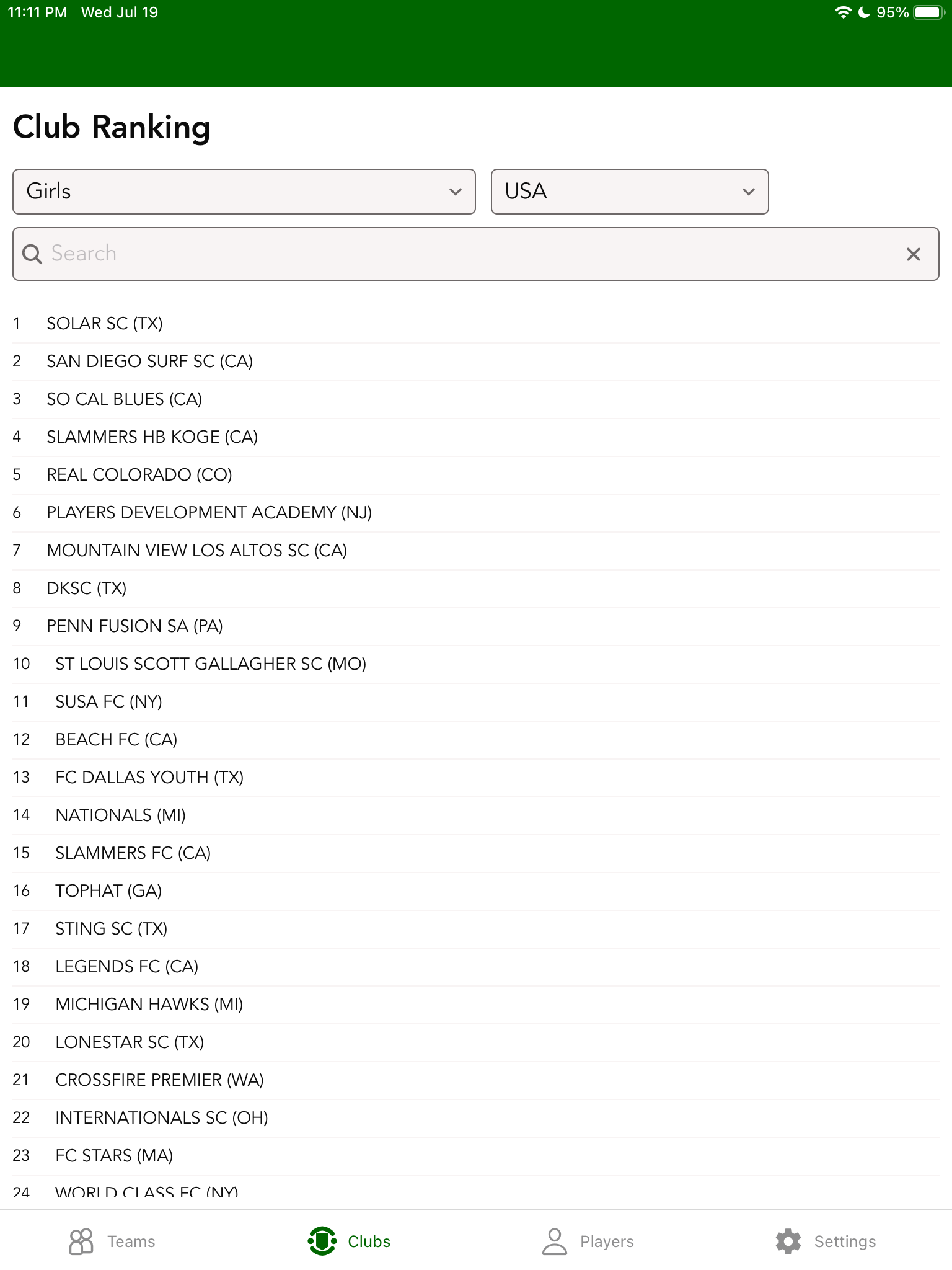Select MICHIGAN HAWKS (MI) club
The image size is (952, 1270).
click(149, 1005)
